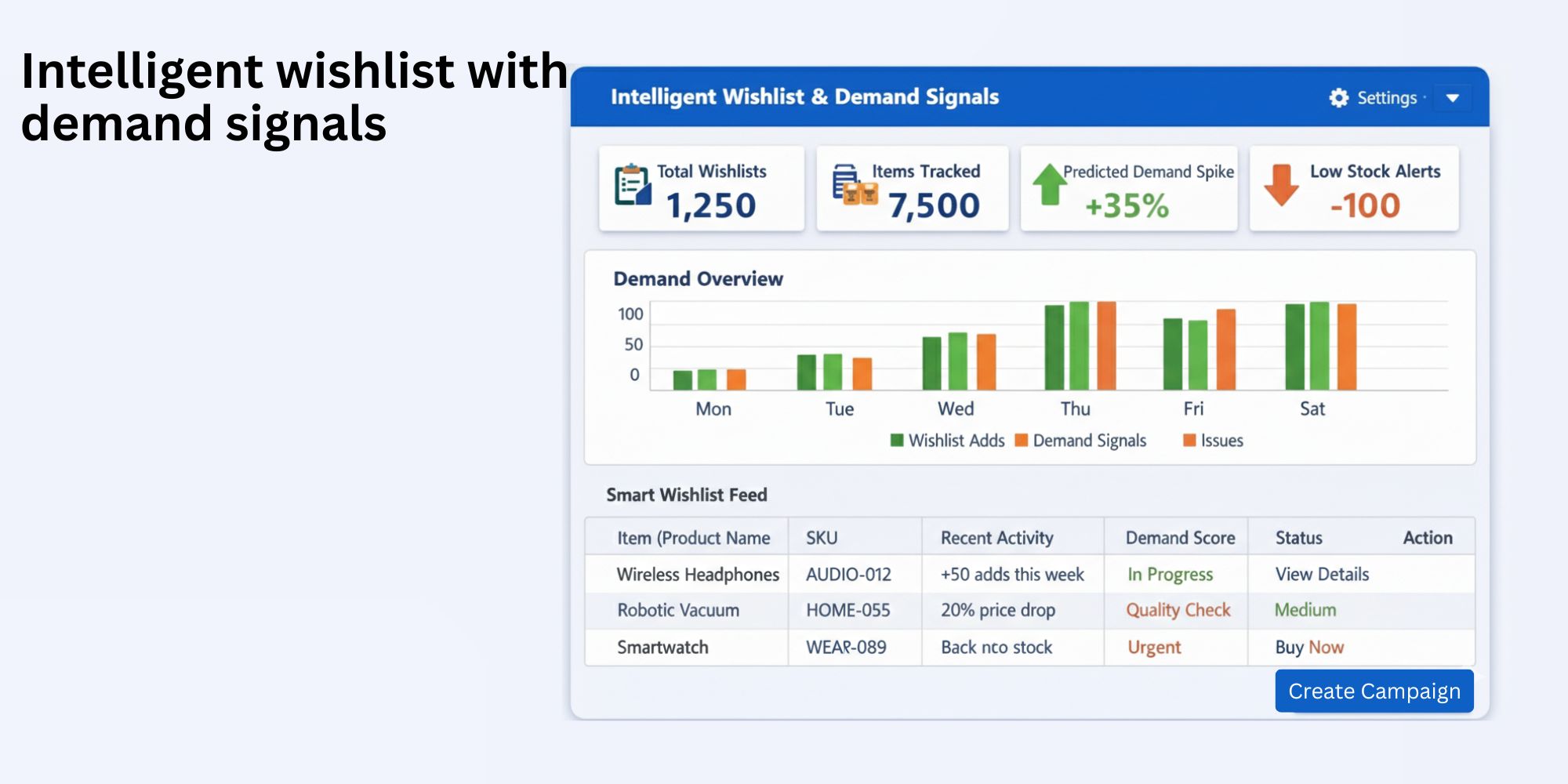Click the orange Issues legend square
The height and width of the screenshot is (784, 1568).
(1189, 440)
